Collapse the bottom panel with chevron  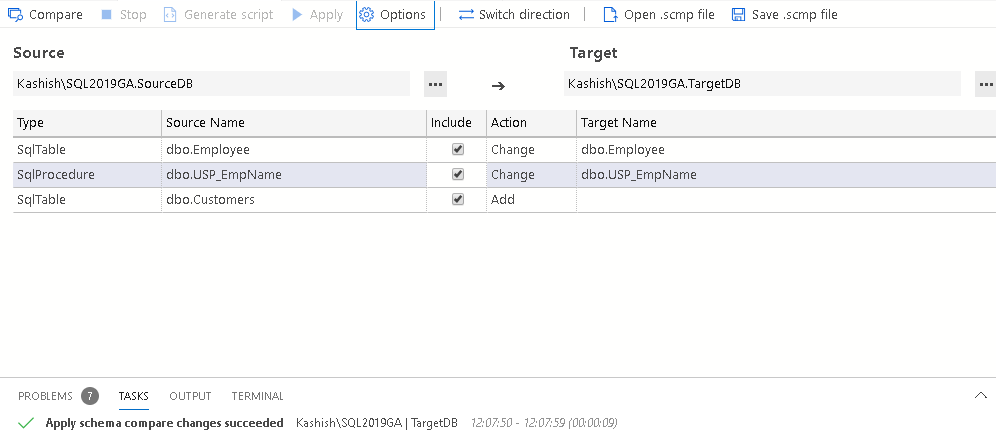pos(980,395)
